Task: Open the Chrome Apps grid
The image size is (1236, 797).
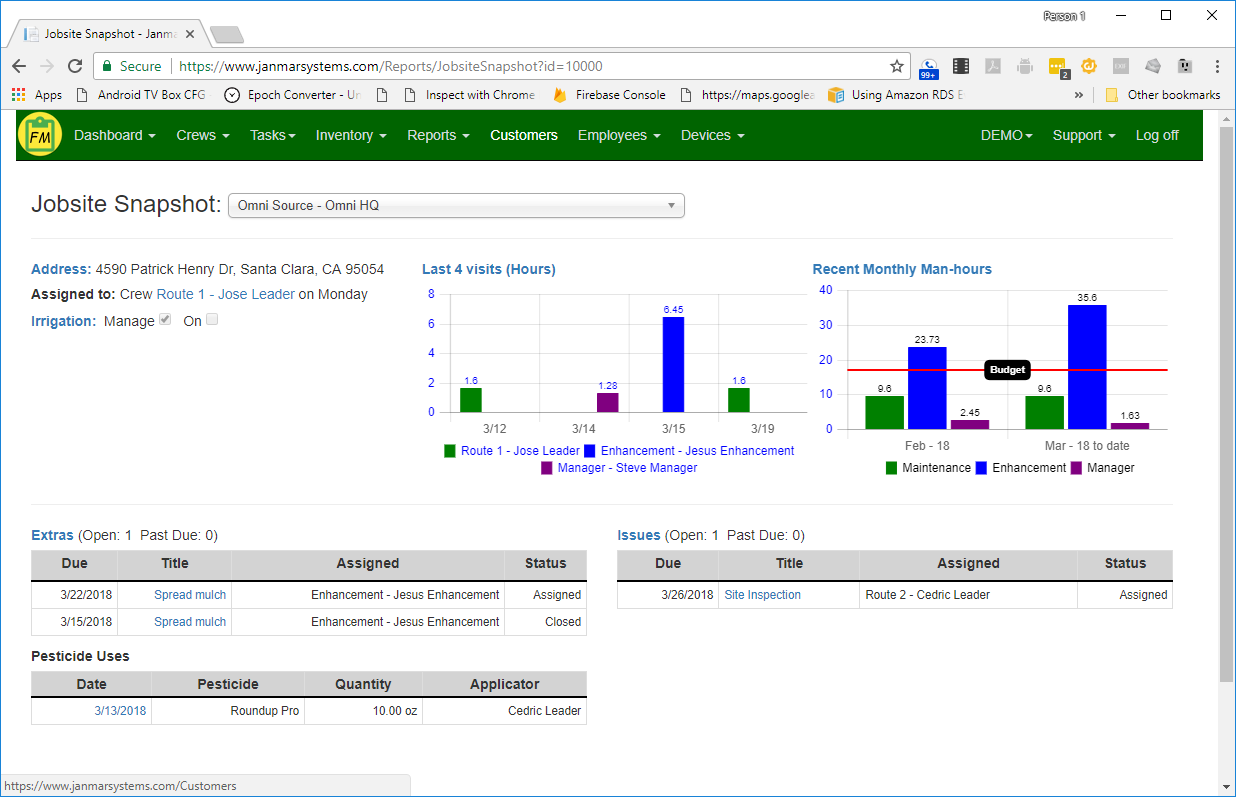Action: pos(17,94)
